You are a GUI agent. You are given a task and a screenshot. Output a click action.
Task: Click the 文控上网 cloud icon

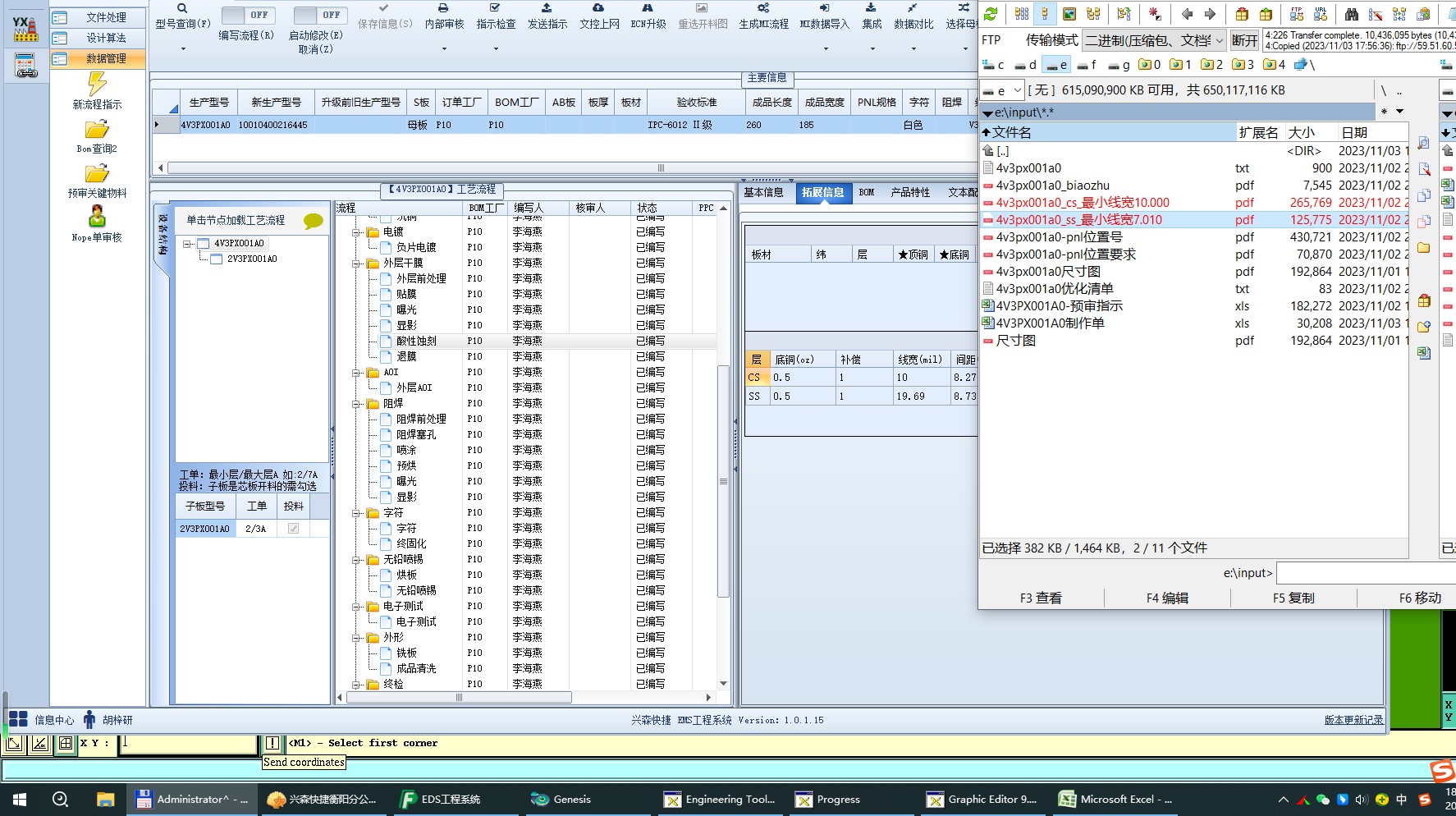tap(598, 8)
